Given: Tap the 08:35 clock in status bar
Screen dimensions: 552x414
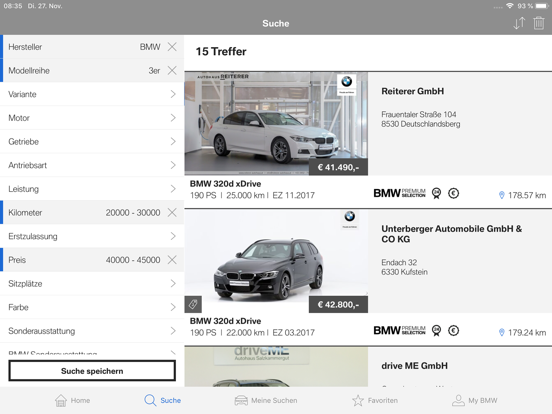Looking at the screenshot, I should (13, 6).
